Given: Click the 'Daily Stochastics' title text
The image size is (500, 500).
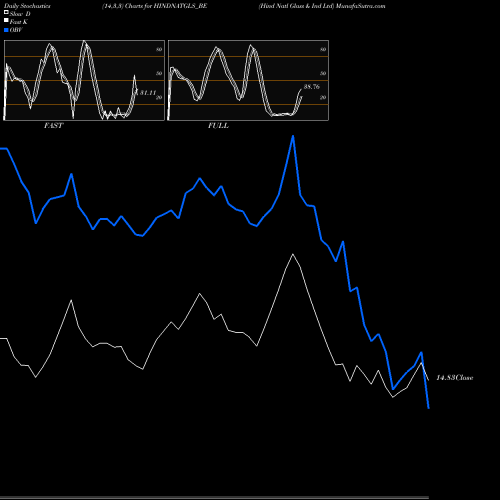Looking at the screenshot, I should coord(27,6).
